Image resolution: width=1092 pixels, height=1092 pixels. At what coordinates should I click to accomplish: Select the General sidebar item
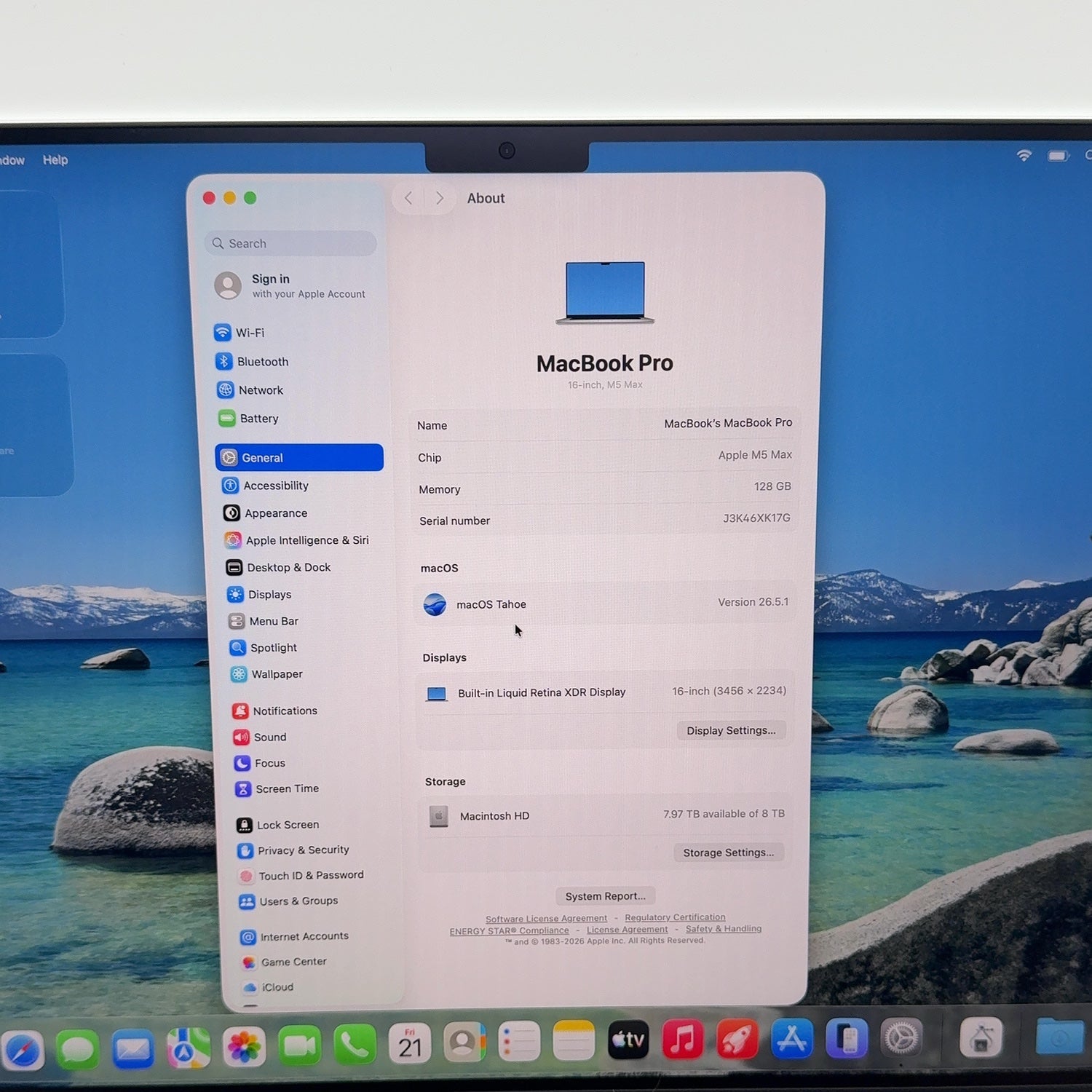point(299,457)
